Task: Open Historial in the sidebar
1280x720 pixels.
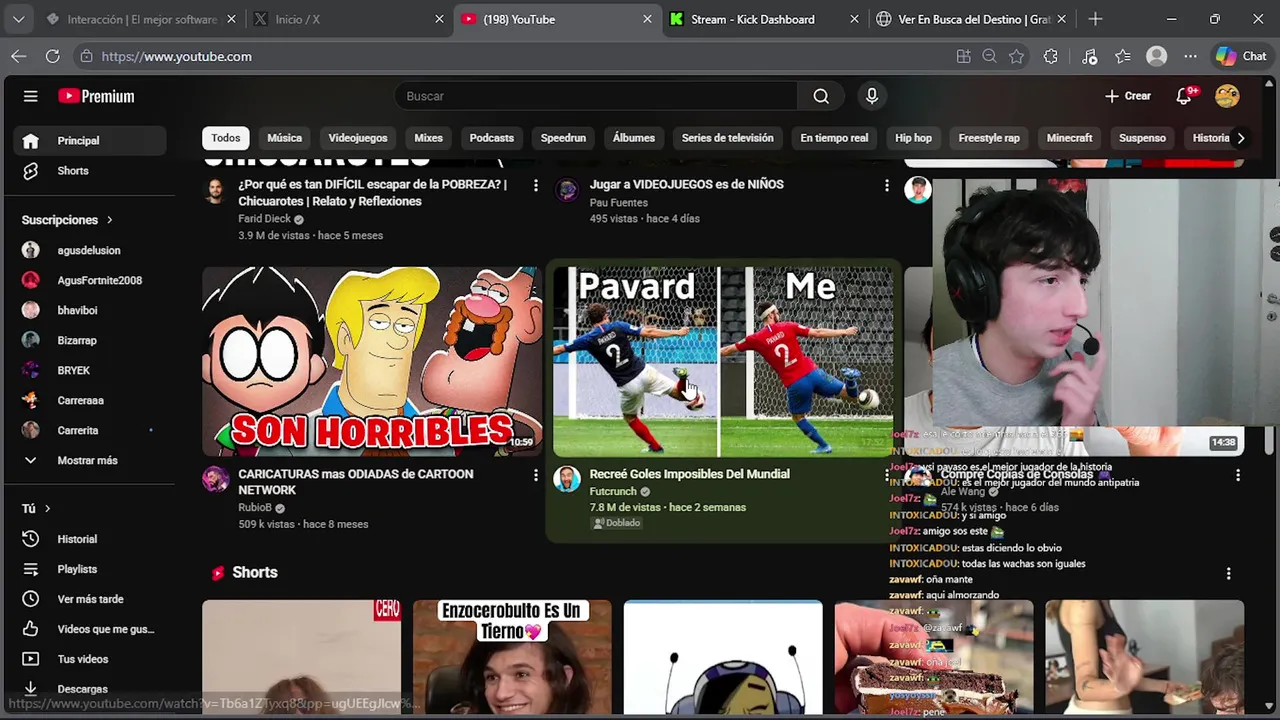Action: (90, 539)
